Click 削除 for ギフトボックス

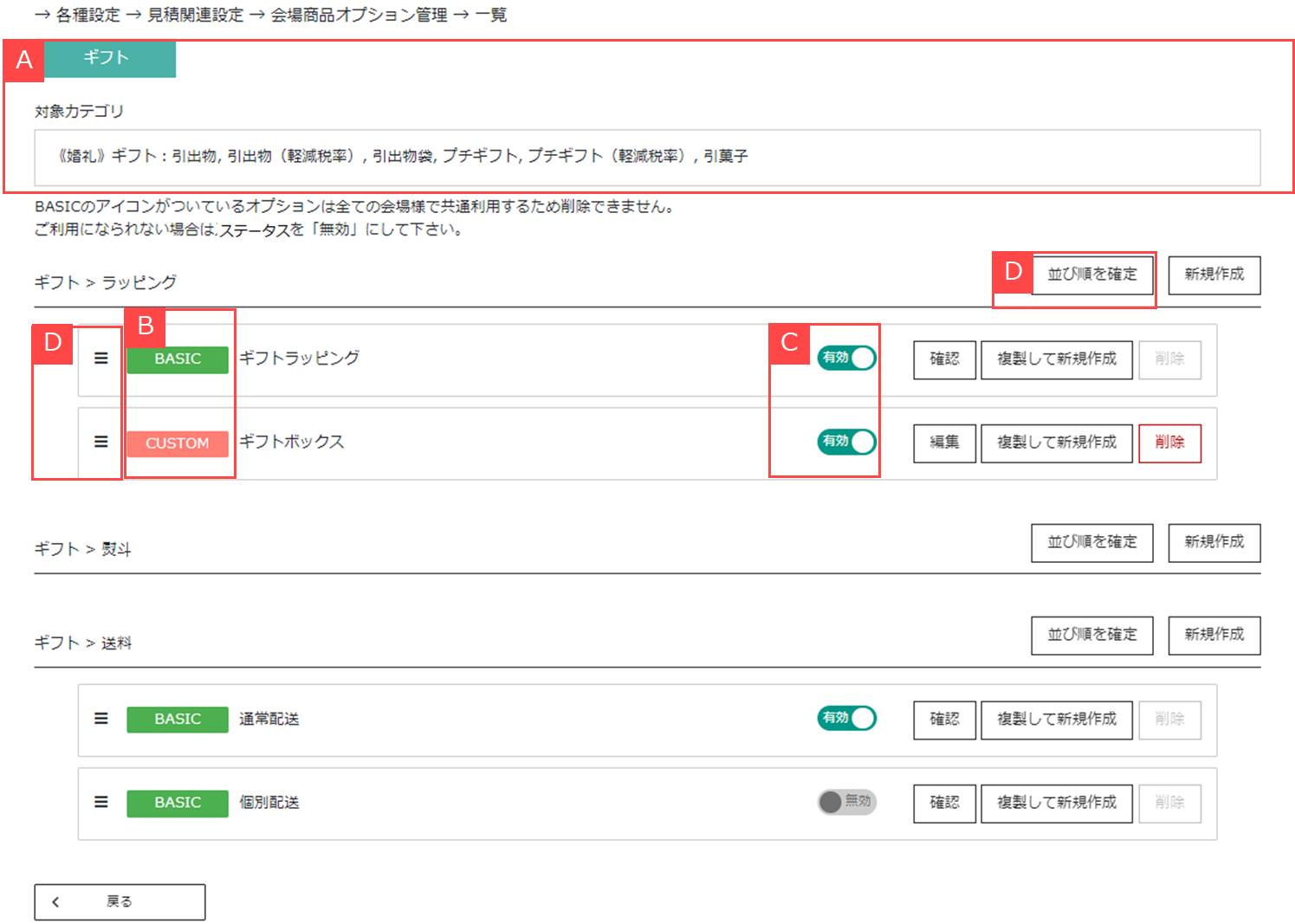pos(1169,443)
